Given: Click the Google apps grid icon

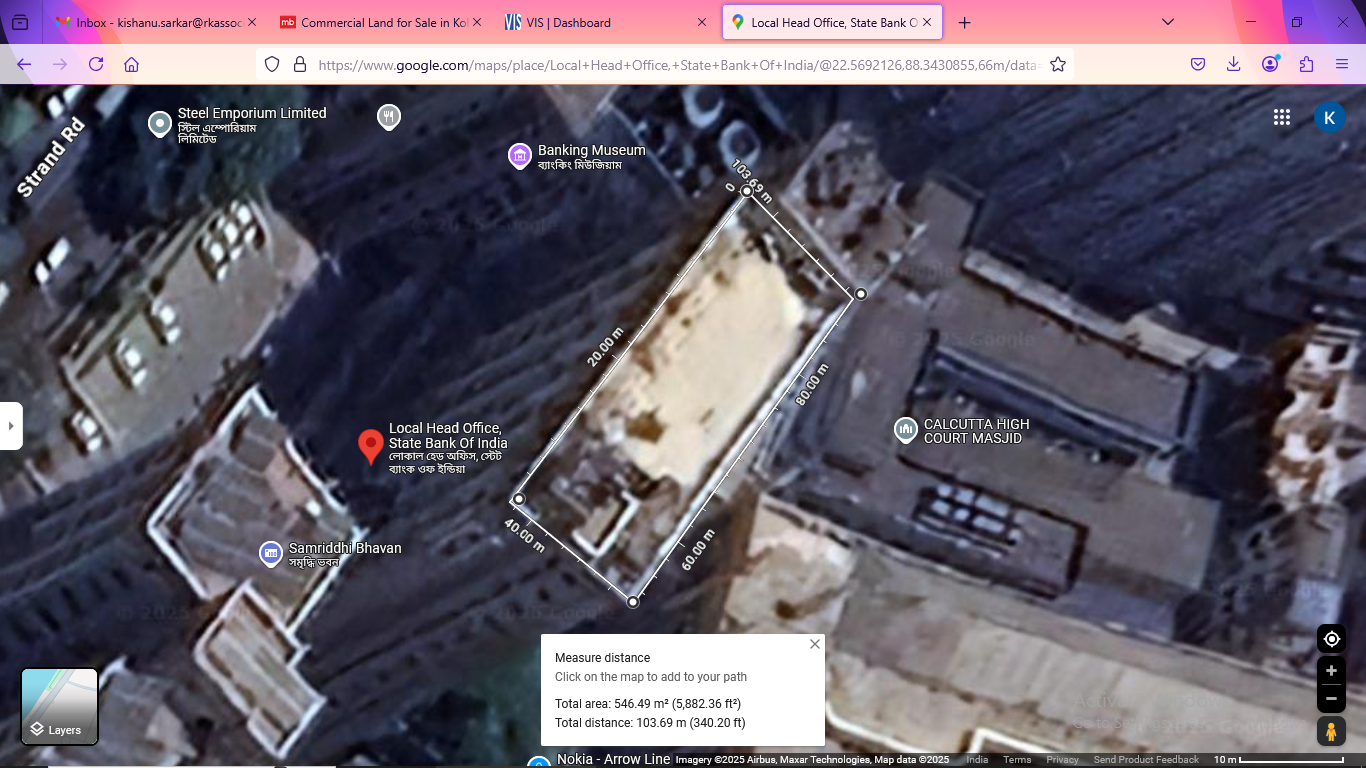Looking at the screenshot, I should (1282, 117).
